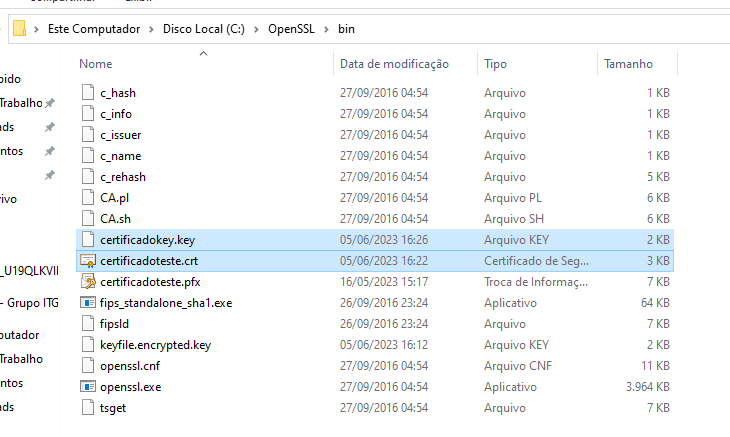Click the c_hash file icon
This screenshot has width=730, height=437.
88,93
